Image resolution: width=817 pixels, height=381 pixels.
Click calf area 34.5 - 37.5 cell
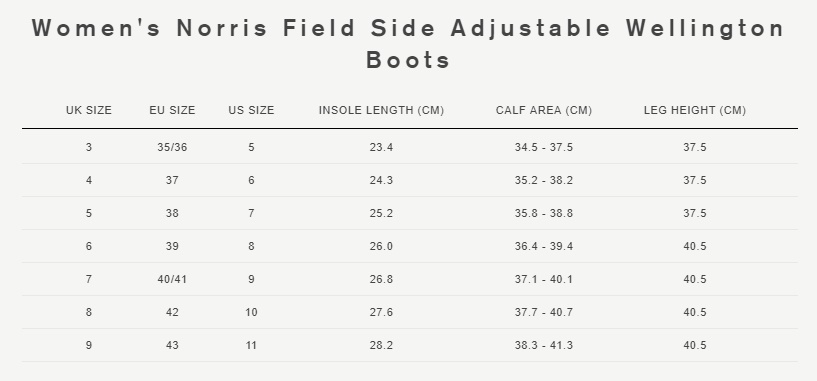tap(544, 148)
